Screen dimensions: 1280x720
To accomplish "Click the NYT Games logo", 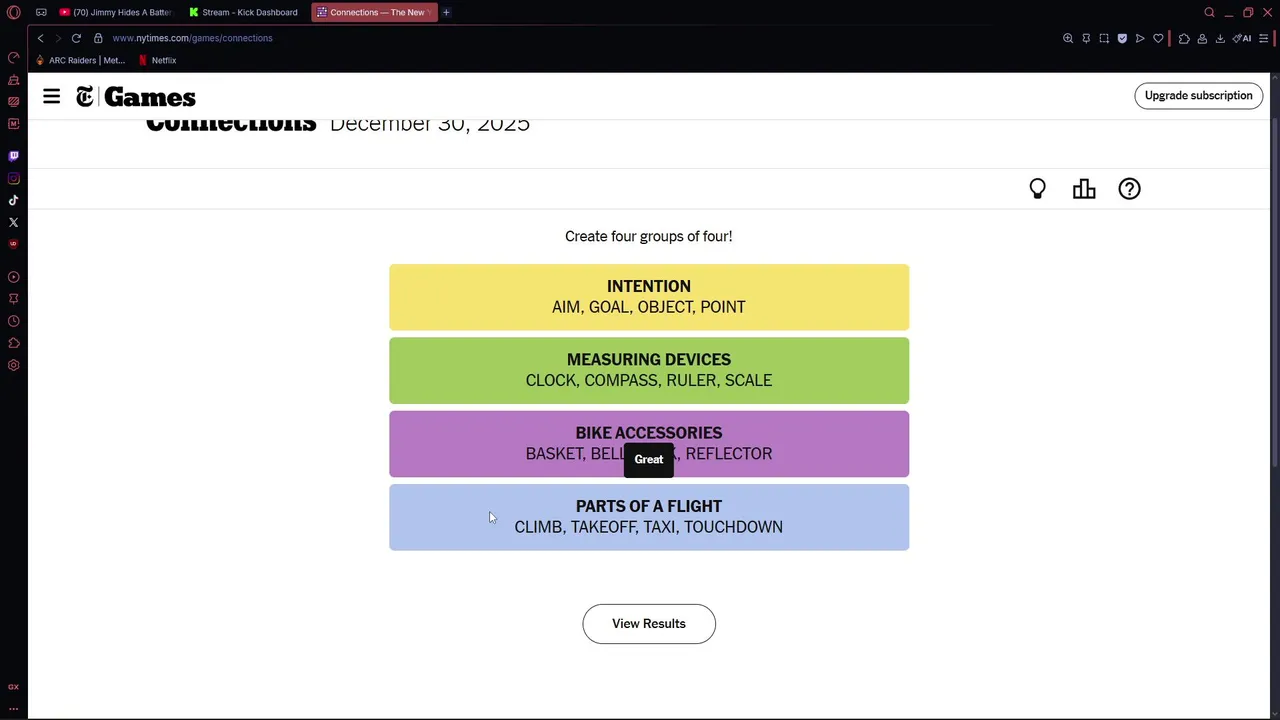I will [136, 97].
